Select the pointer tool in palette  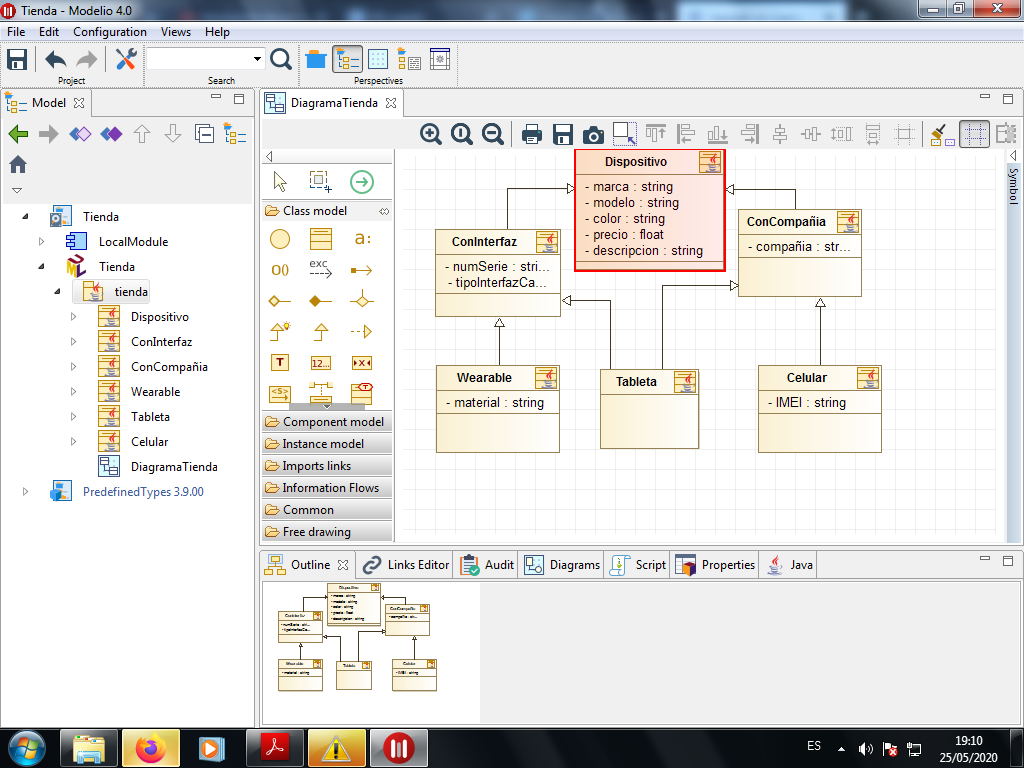280,182
